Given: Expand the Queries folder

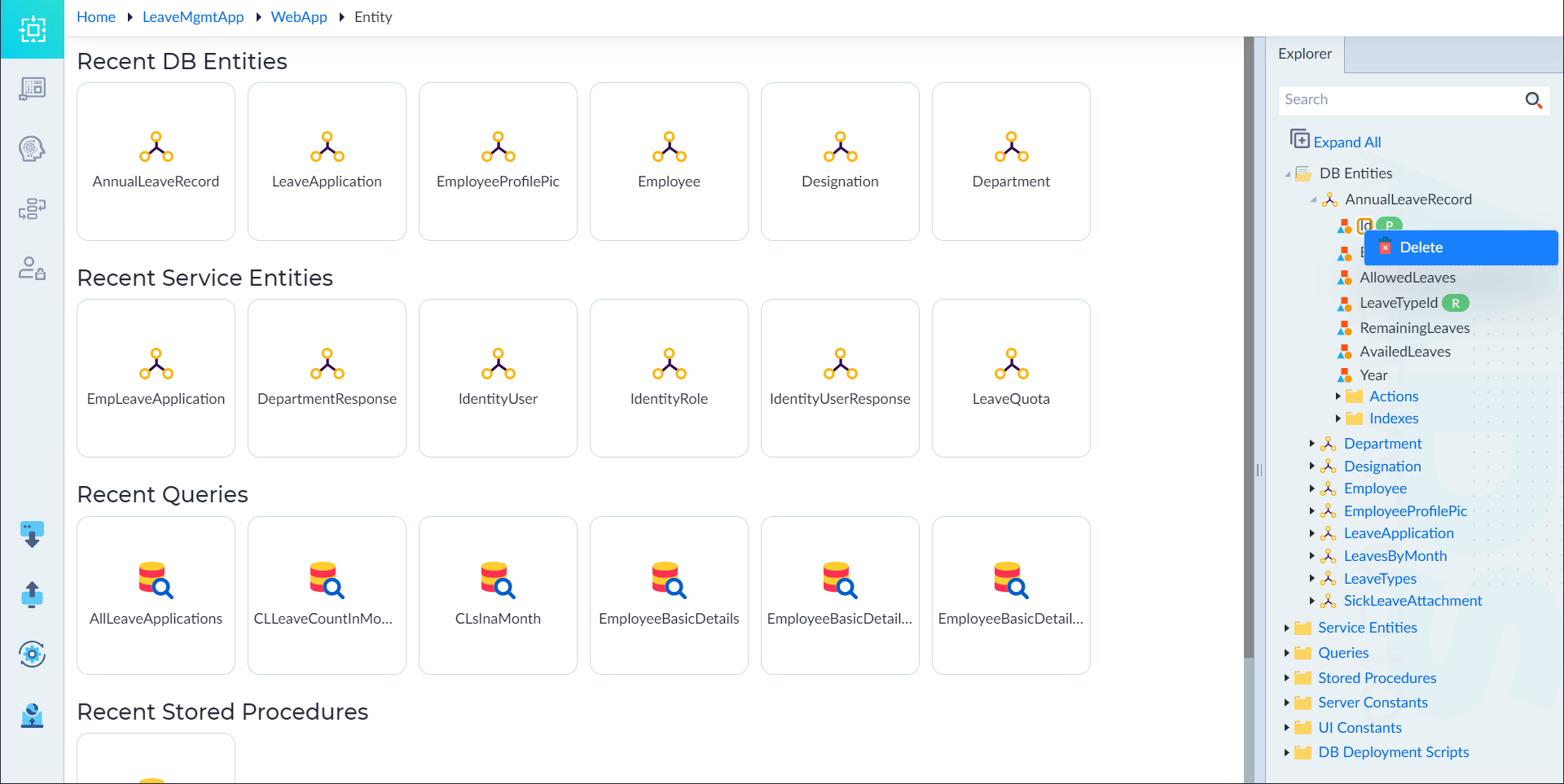Looking at the screenshot, I should 1286,653.
